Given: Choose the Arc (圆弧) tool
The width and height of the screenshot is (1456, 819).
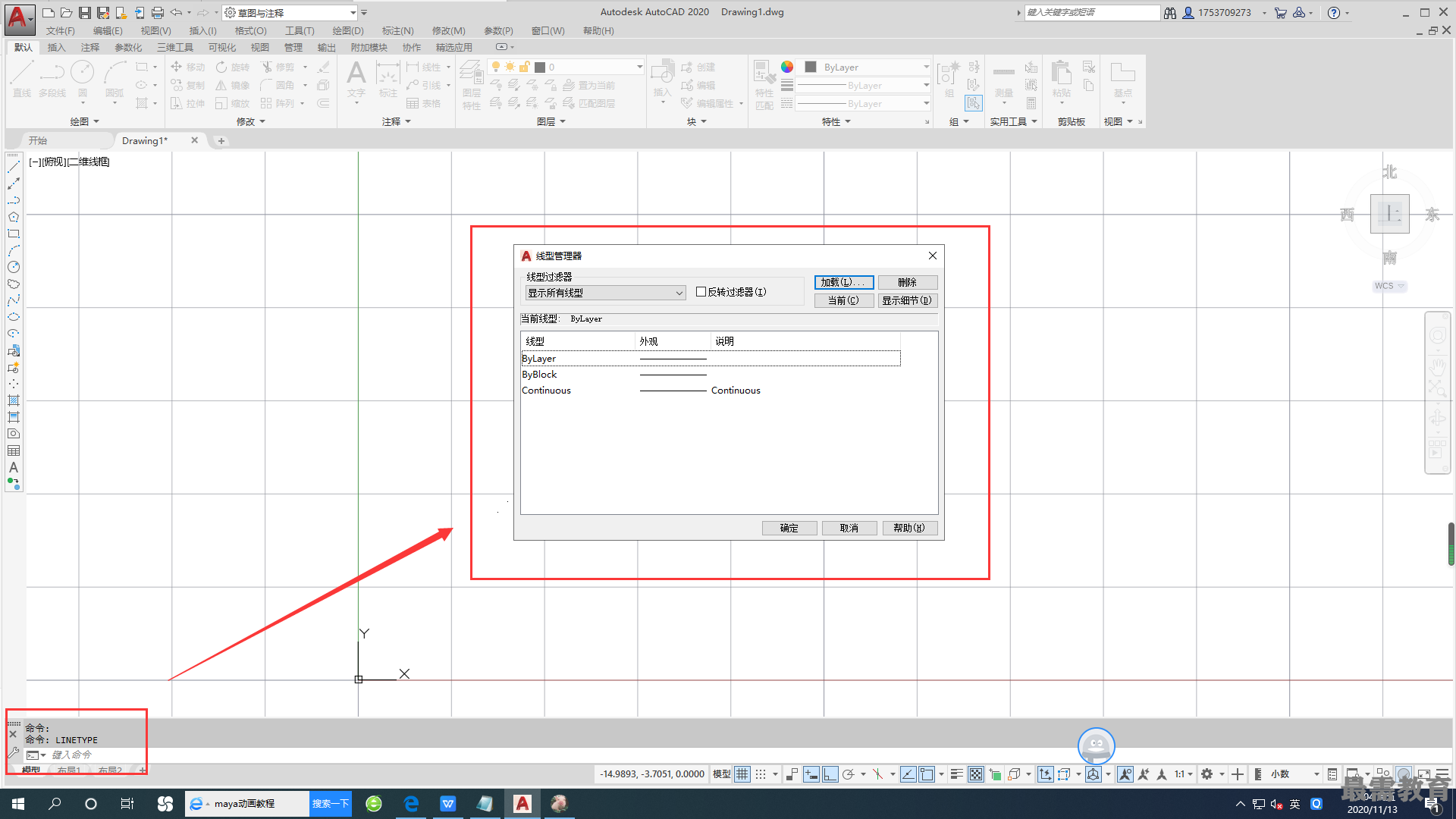Looking at the screenshot, I should pos(115,79).
